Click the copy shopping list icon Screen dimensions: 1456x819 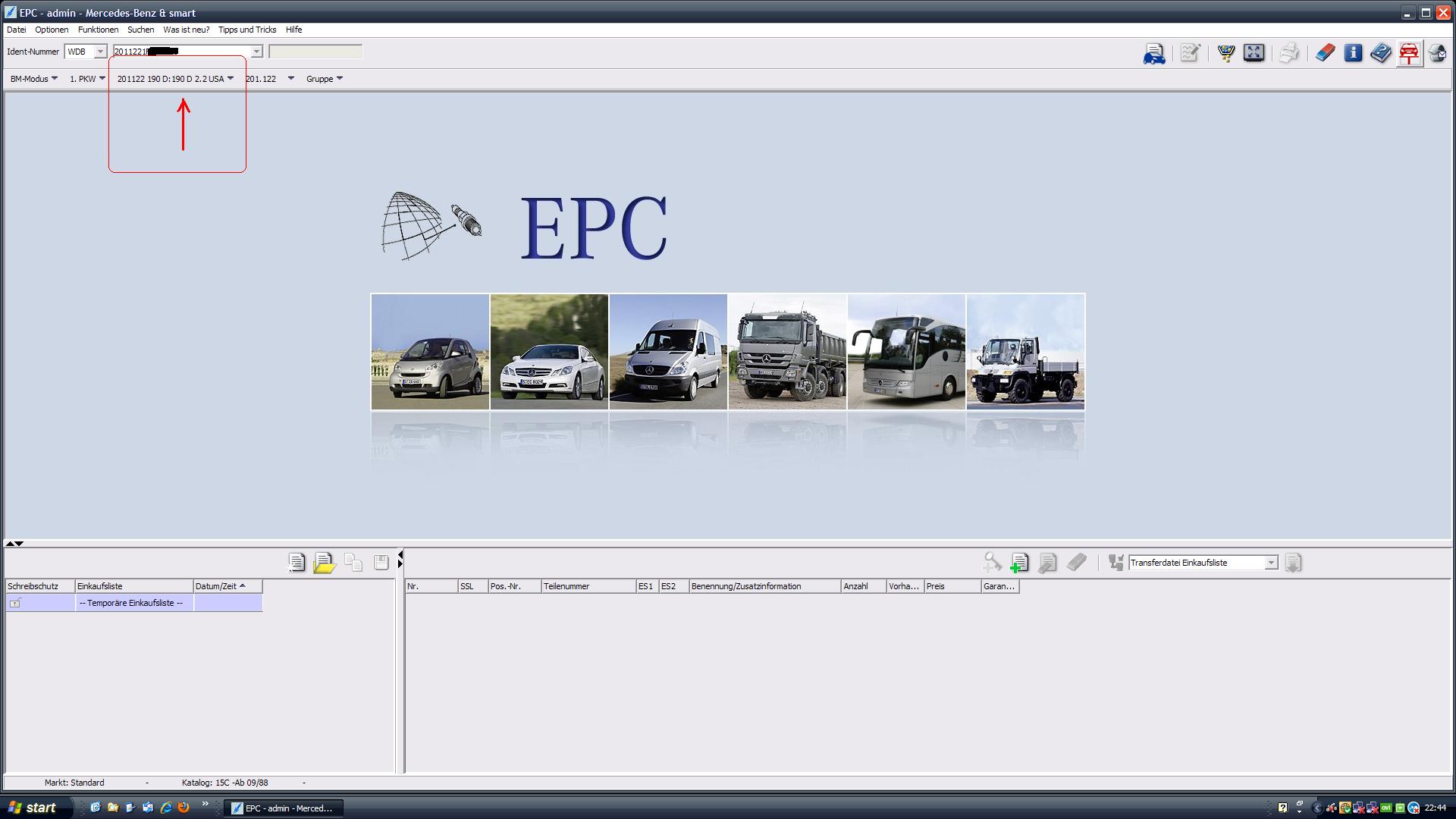(x=353, y=563)
